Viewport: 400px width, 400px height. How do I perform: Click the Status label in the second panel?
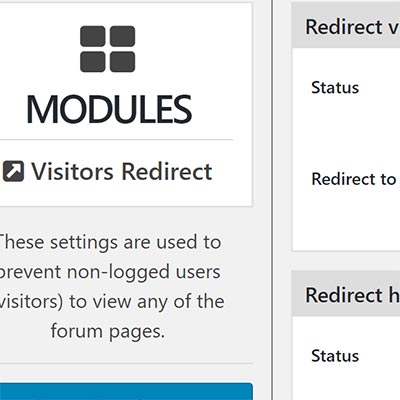click(x=335, y=356)
